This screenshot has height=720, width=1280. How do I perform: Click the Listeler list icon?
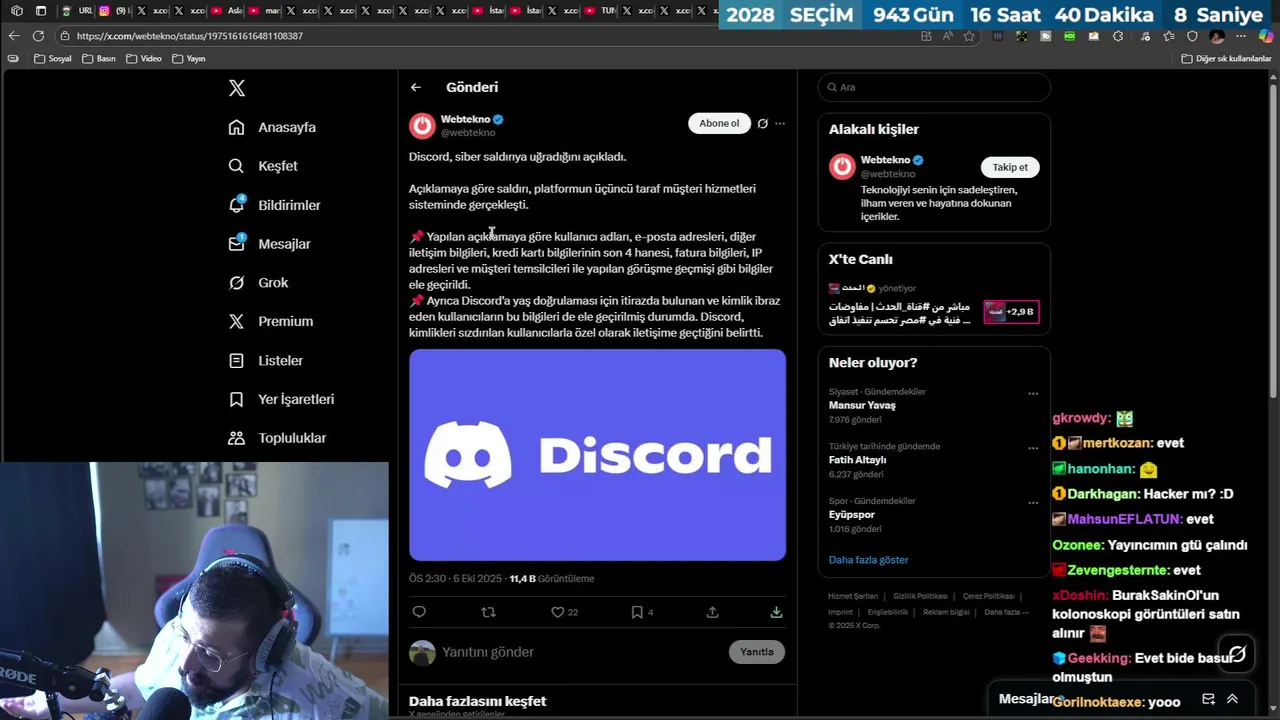(x=236, y=360)
